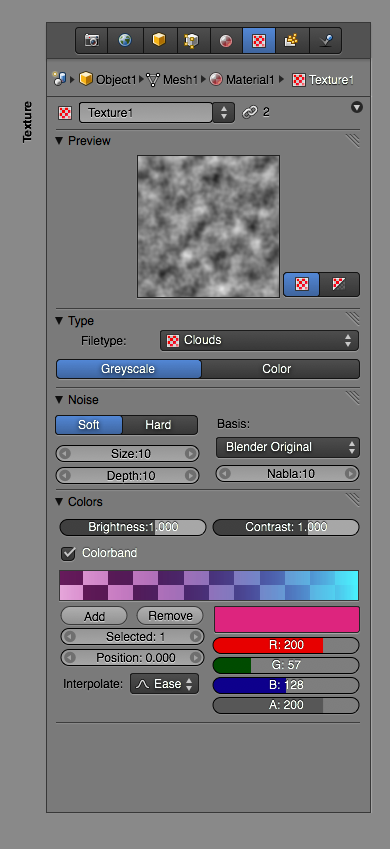This screenshot has height=849, width=390.
Task: Choose Hard noise type
Action: coord(160,425)
